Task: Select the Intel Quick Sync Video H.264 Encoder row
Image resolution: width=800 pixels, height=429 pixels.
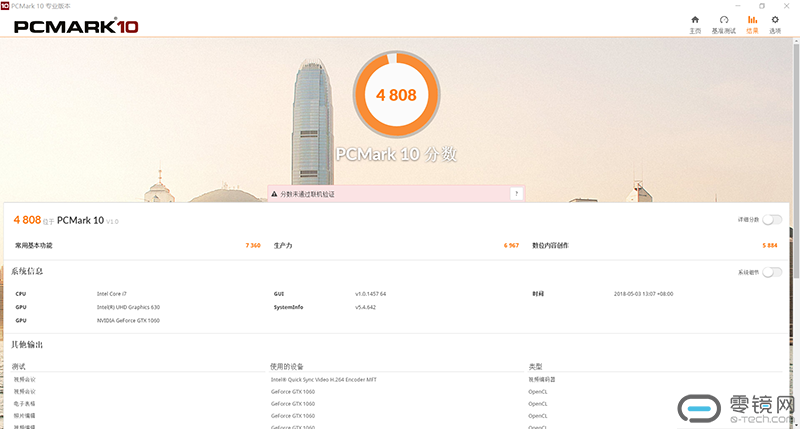Action: 323,380
